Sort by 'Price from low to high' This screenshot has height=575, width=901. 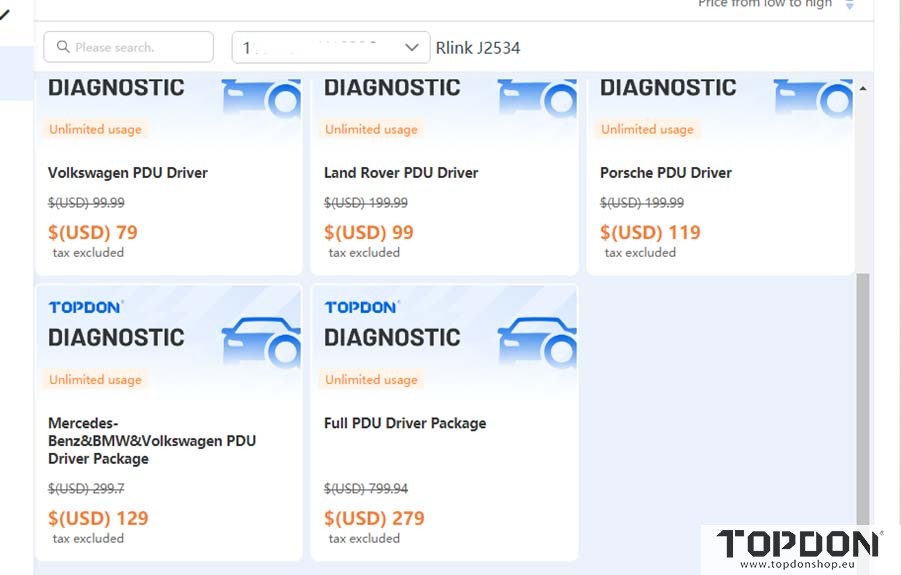765,4
